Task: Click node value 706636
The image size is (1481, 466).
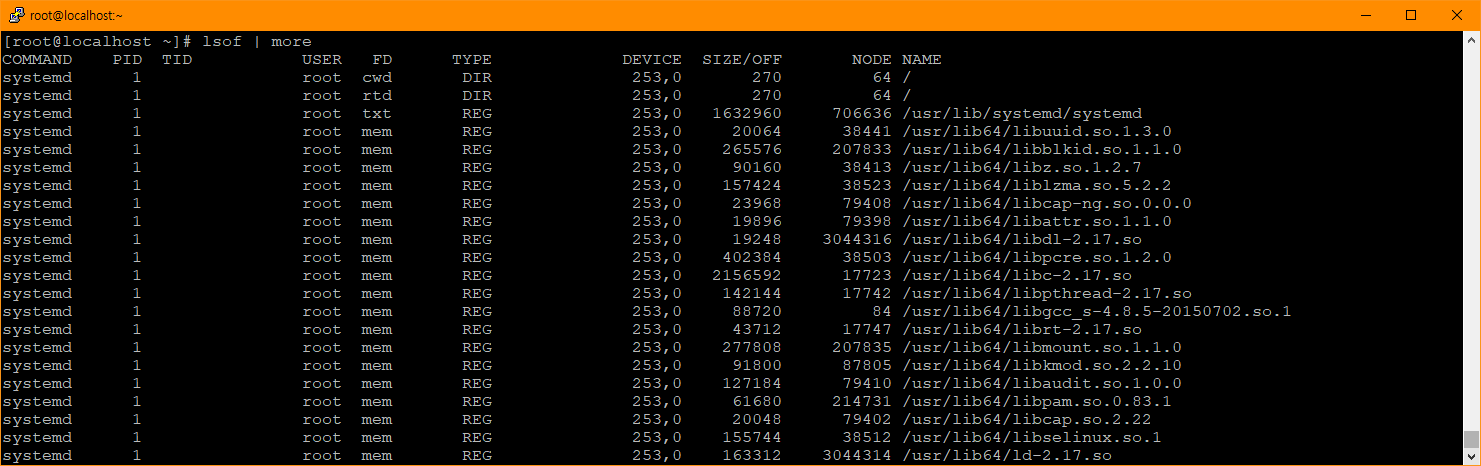Action: (862, 113)
